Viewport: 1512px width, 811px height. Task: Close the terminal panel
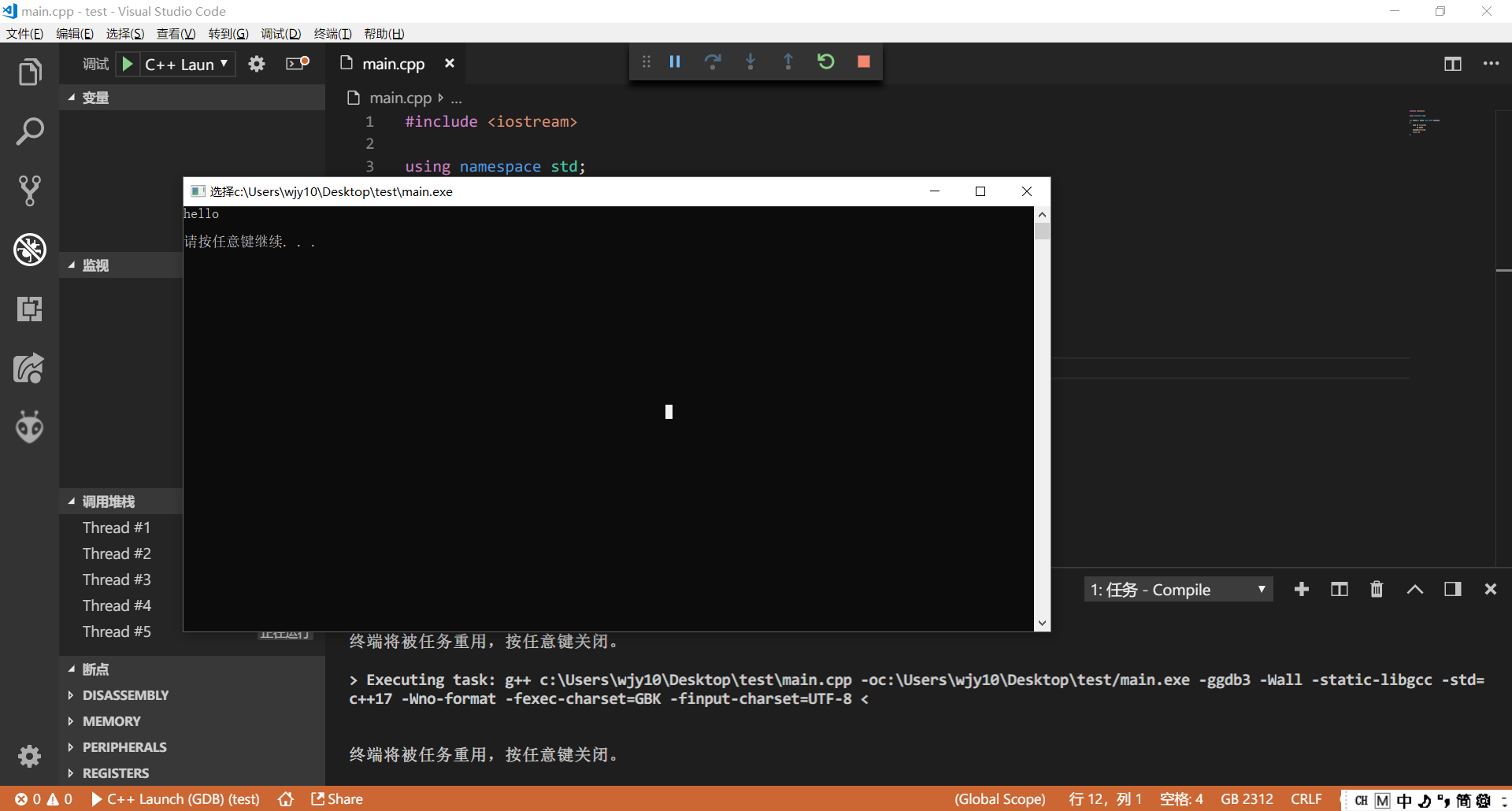(1491, 590)
